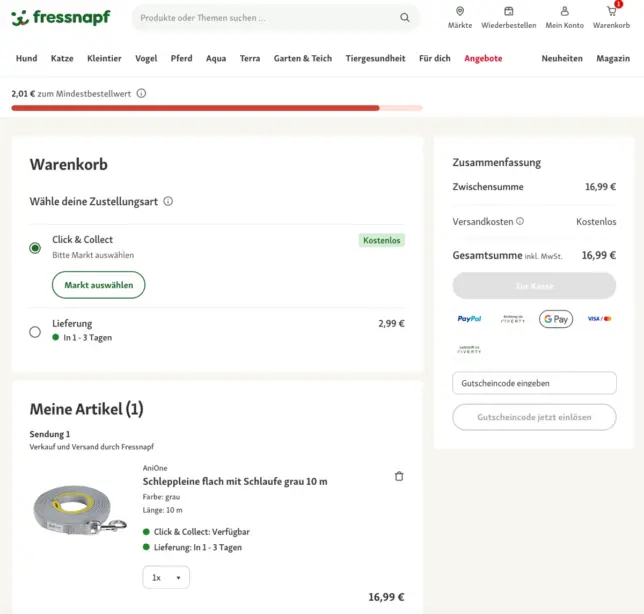This screenshot has width=644, height=614.
Task: Open the grey leash product thumbnail
Action: tap(80, 510)
